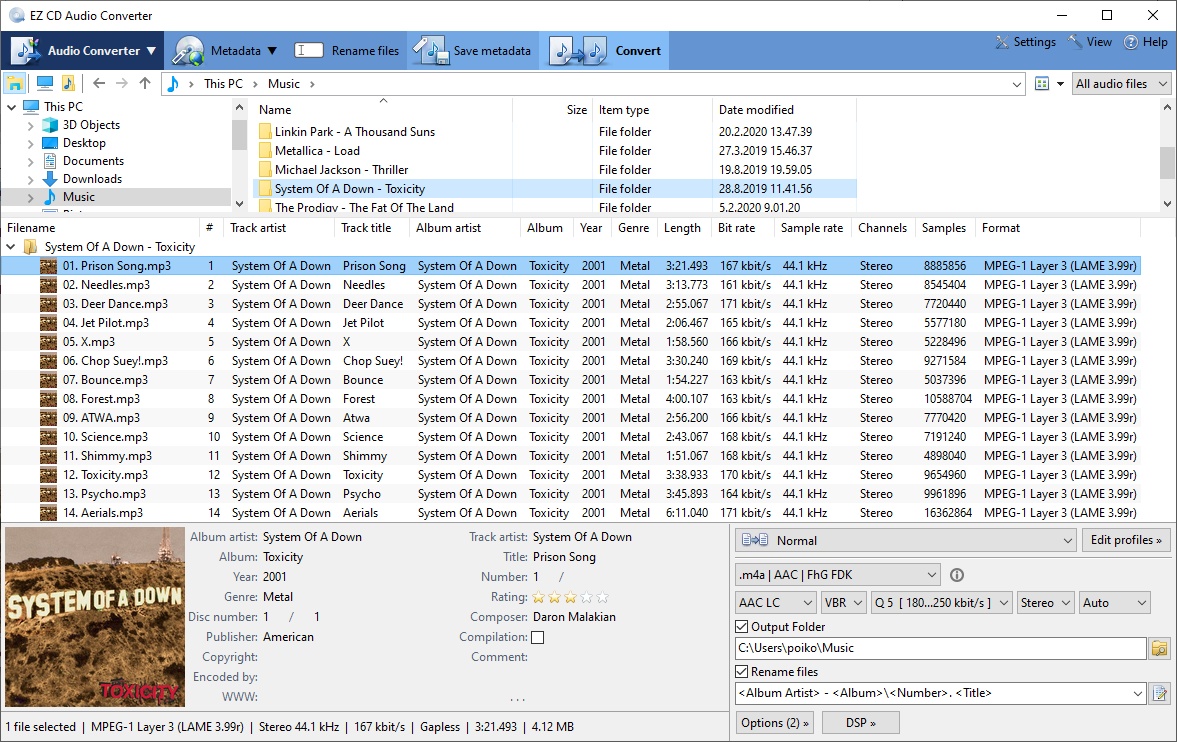Browse output folder with the folder icon
Image resolution: width=1177 pixels, height=742 pixels.
click(x=1159, y=648)
